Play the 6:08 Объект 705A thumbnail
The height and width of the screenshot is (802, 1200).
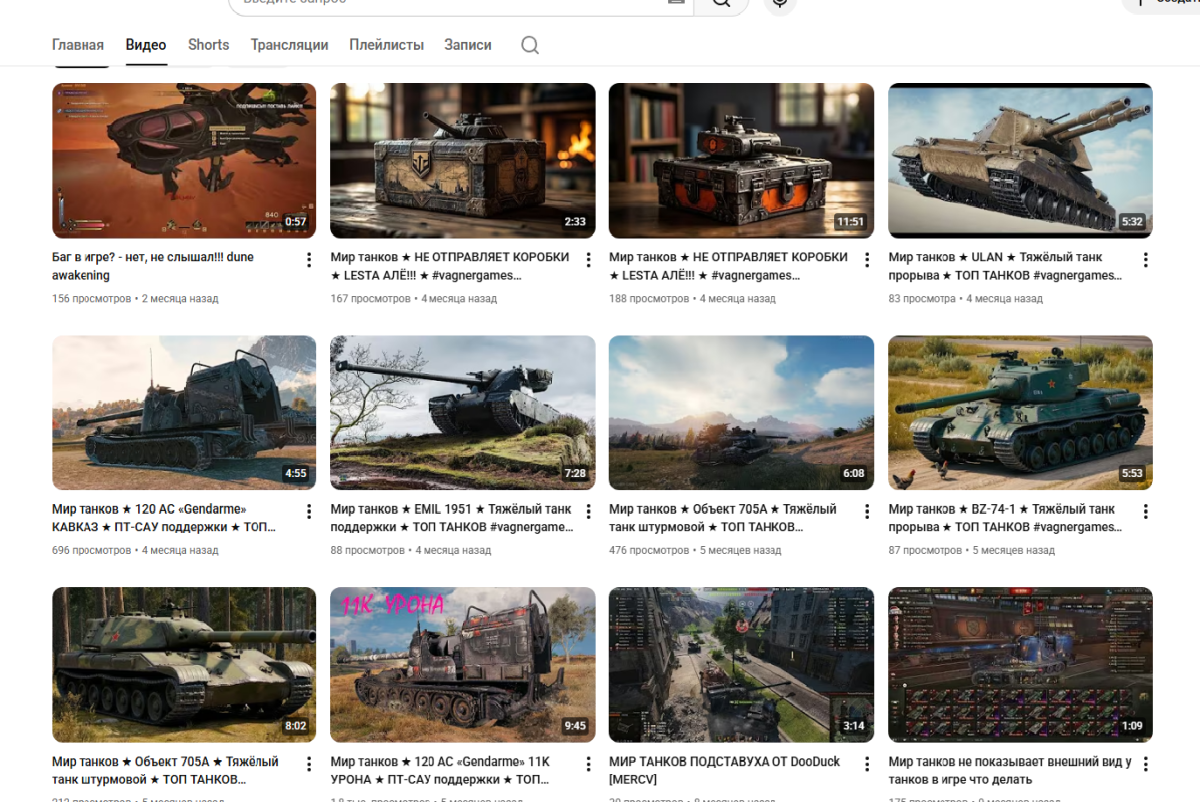(741, 412)
